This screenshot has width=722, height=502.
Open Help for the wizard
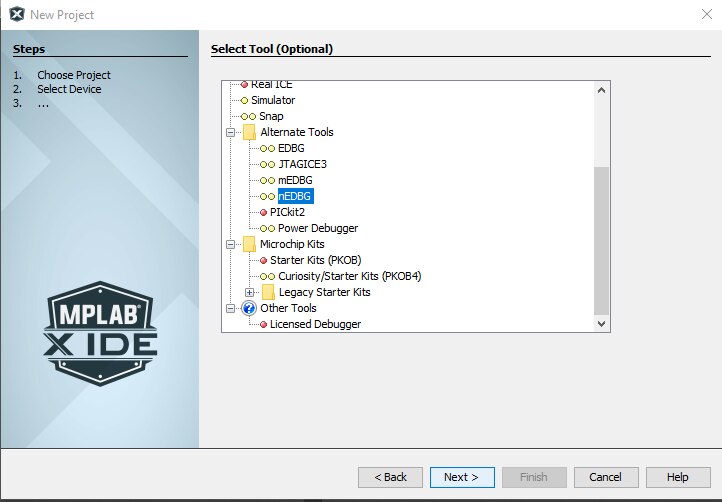(678, 477)
